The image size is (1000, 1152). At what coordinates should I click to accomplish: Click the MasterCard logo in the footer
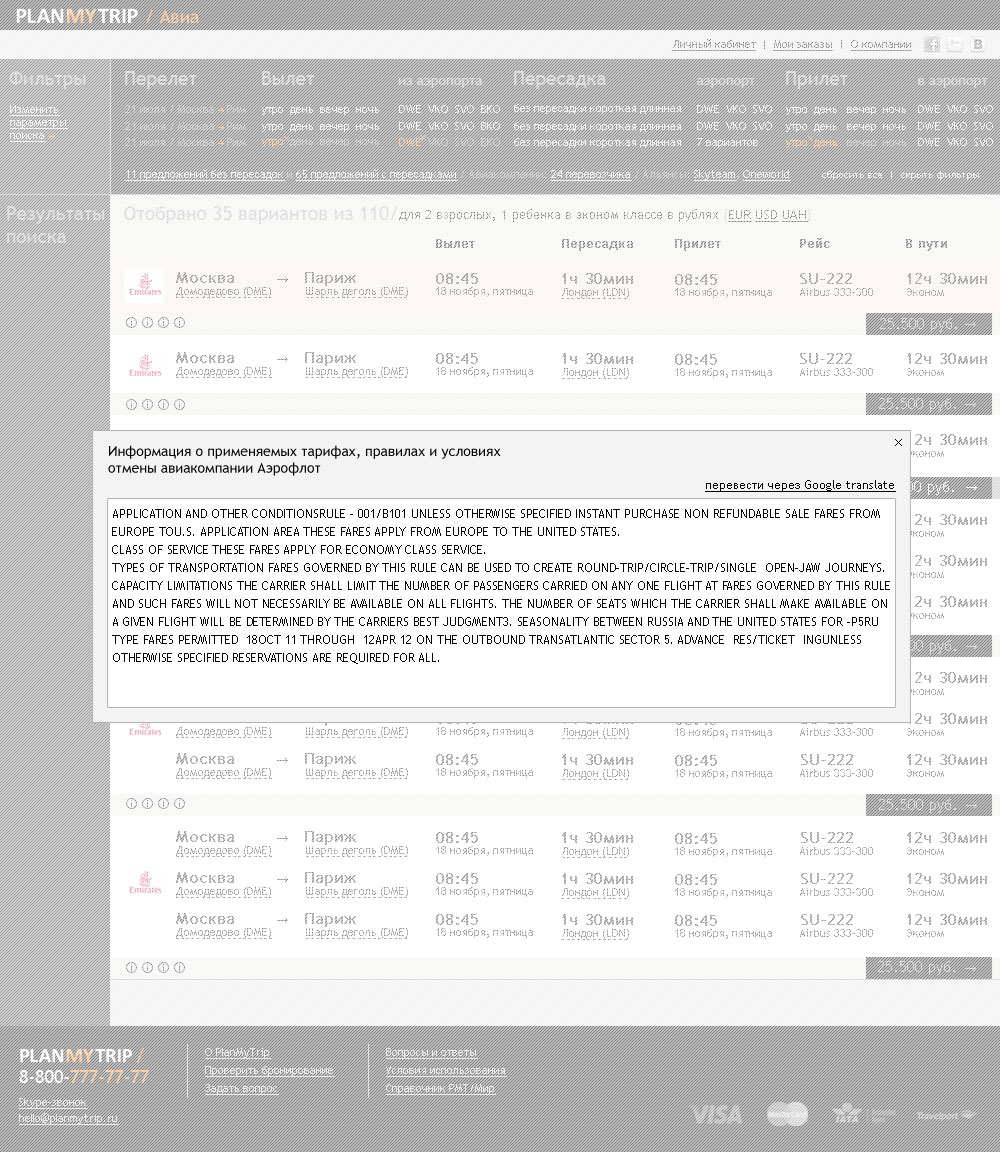coord(787,1115)
